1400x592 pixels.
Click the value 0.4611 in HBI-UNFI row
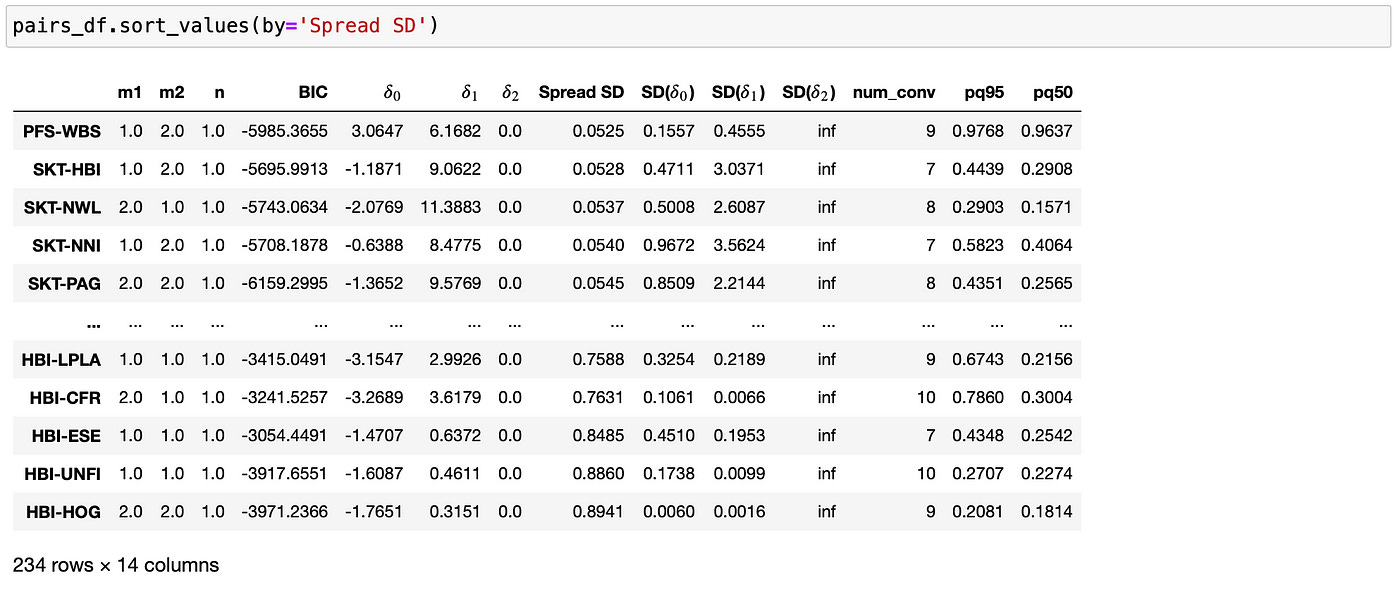[x=455, y=474]
